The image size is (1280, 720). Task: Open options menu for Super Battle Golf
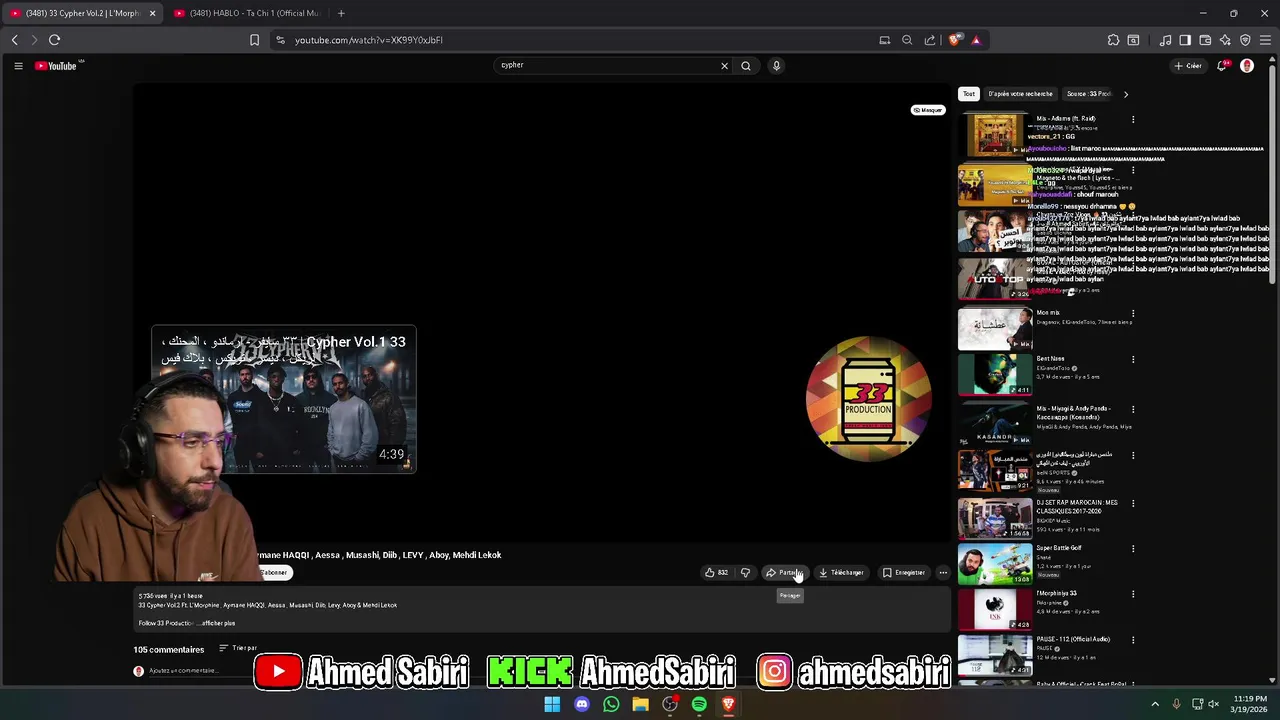[x=1133, y=549]
